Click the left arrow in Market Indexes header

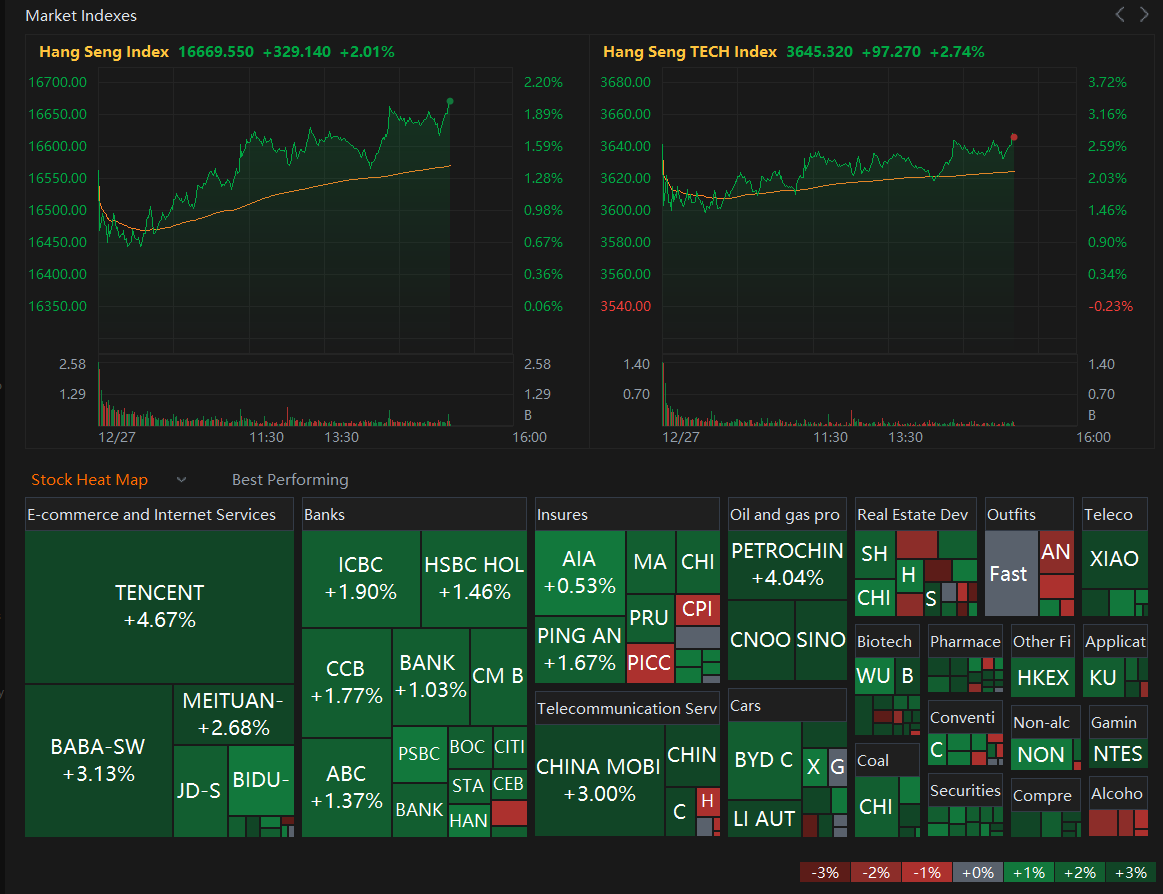click(x=1119, y=14)
